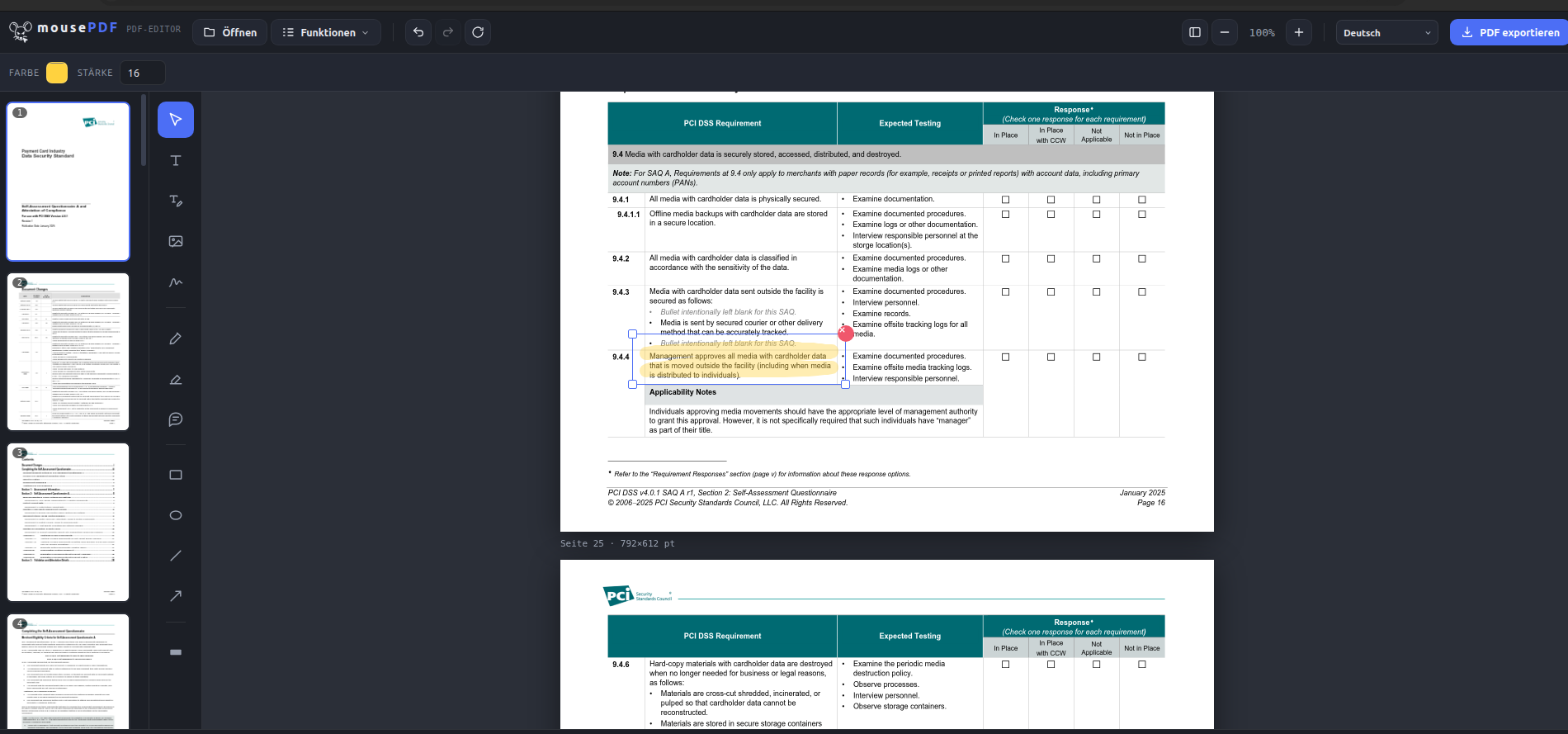Select the pointer selection tool

[x=176, y=120]
